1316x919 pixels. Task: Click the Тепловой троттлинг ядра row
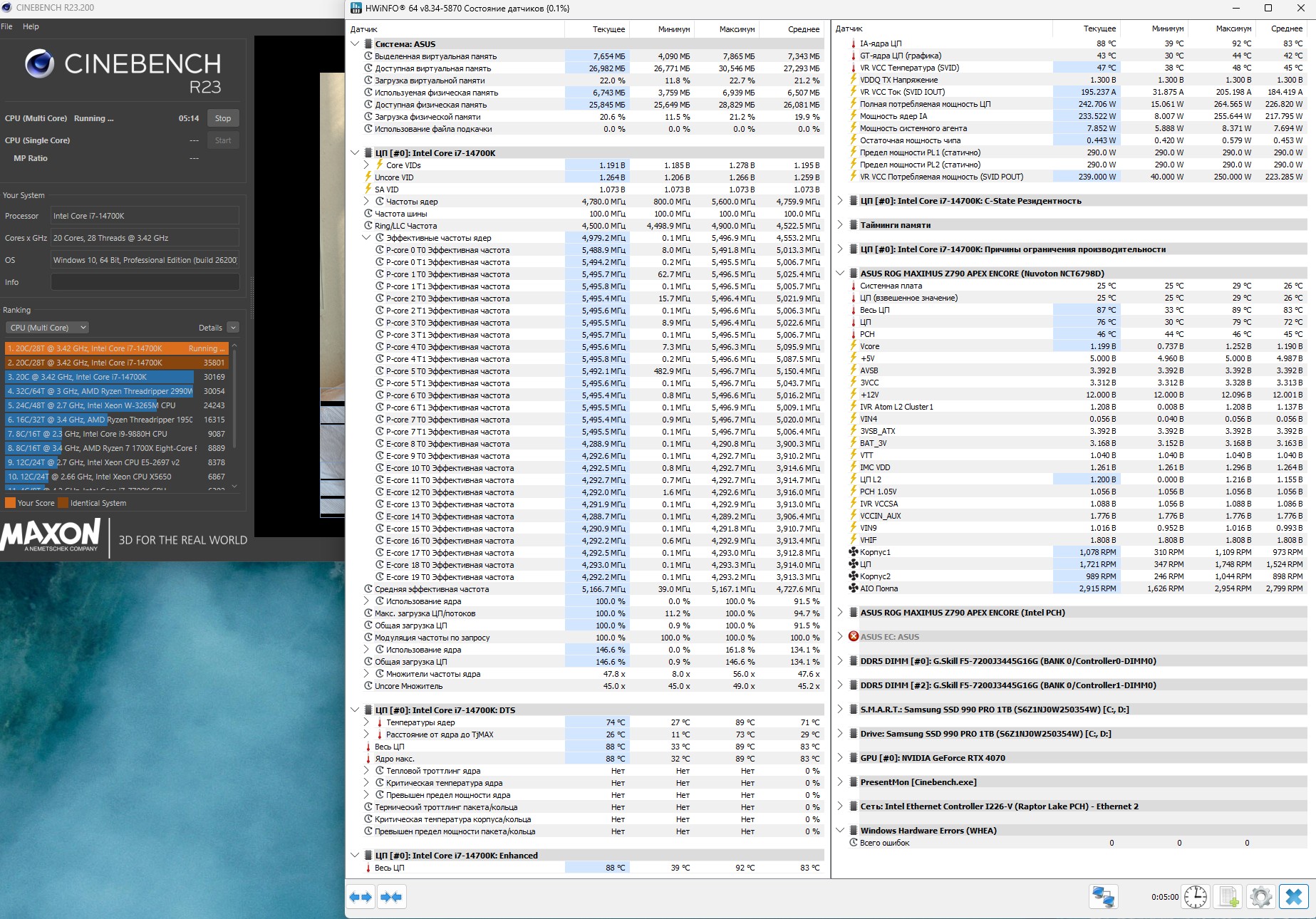pyautogui.click(x=586, y=771)
